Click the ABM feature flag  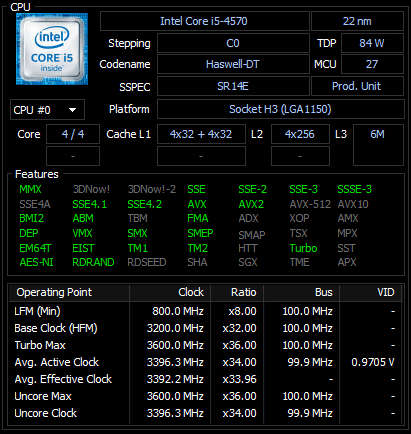tap(83, 218)
